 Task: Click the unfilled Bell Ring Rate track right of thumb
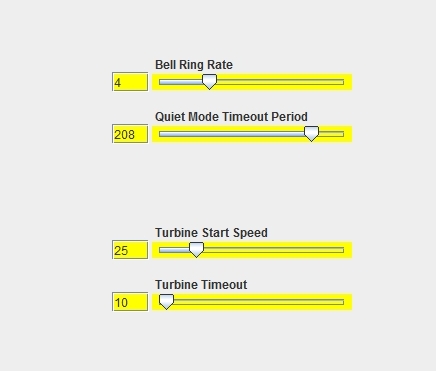click(280, 82)
